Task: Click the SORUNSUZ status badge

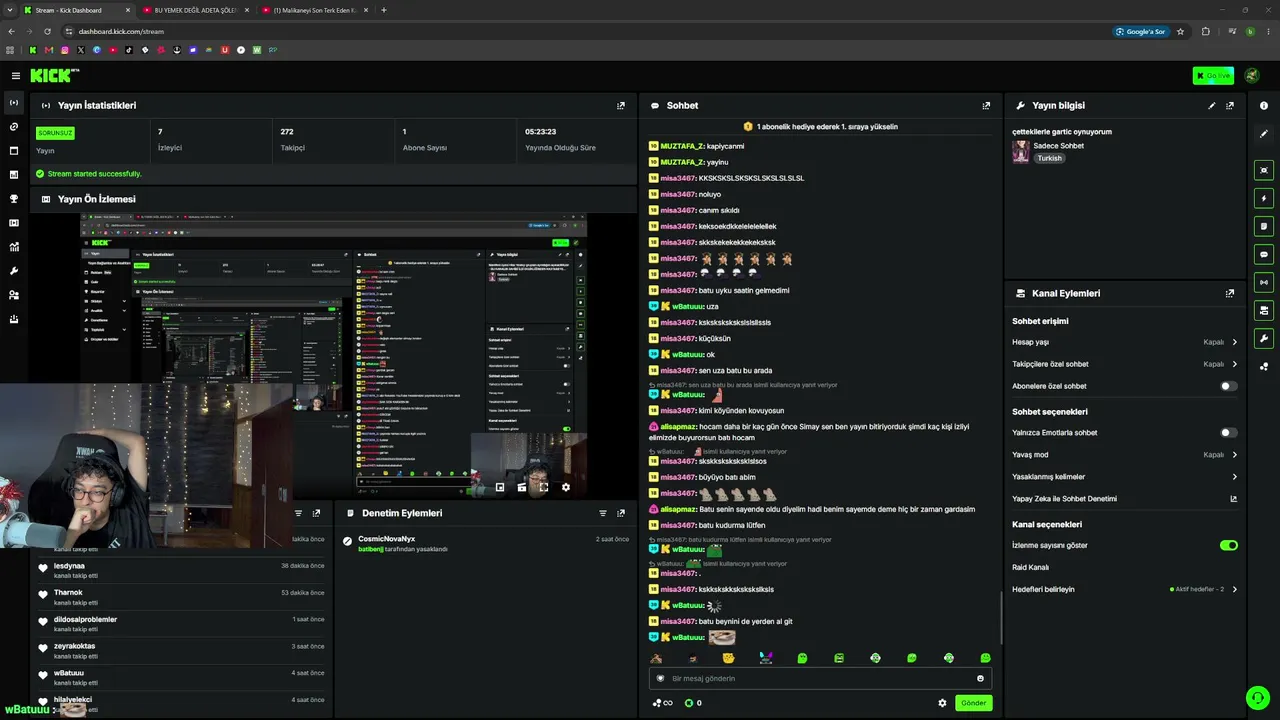Action: point(55,133)
